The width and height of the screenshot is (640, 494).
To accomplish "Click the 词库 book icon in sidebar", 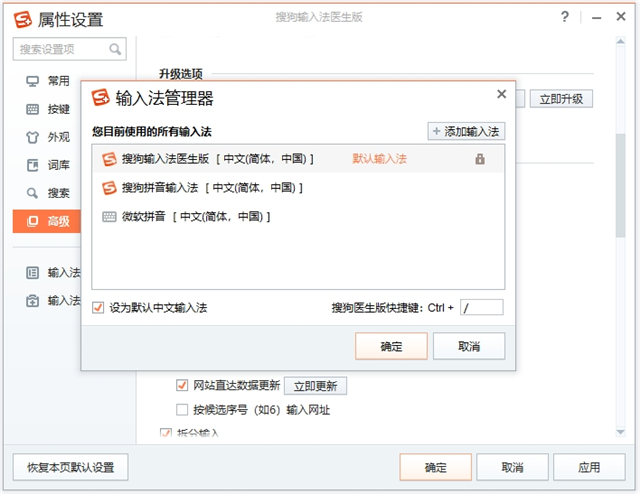I will coord(33,165).
